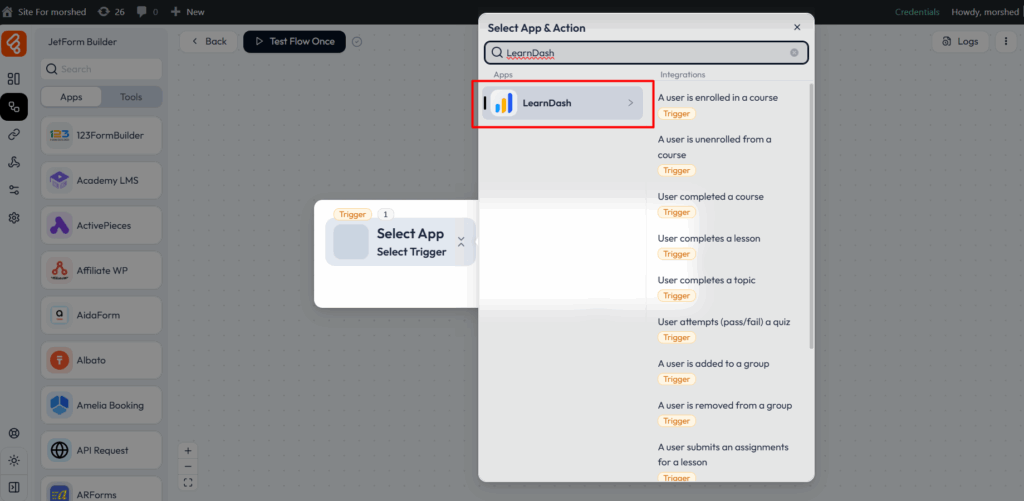Go Back from the flow builder
The image size is (1024, 501).
pyautogui.click(x=208, y=41)
